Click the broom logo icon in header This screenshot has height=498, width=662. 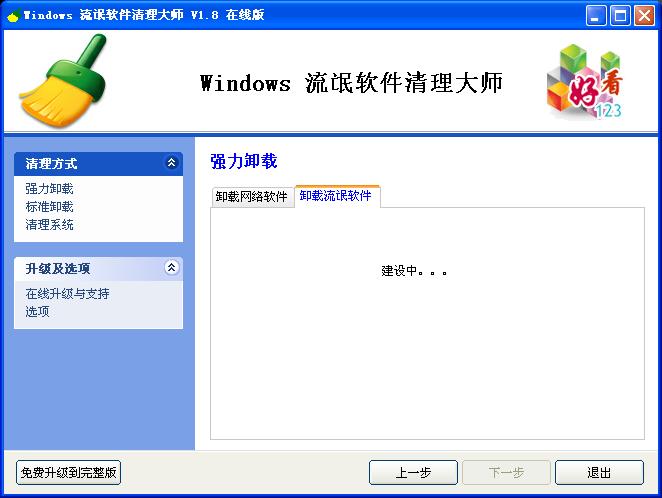pos(62,81)
